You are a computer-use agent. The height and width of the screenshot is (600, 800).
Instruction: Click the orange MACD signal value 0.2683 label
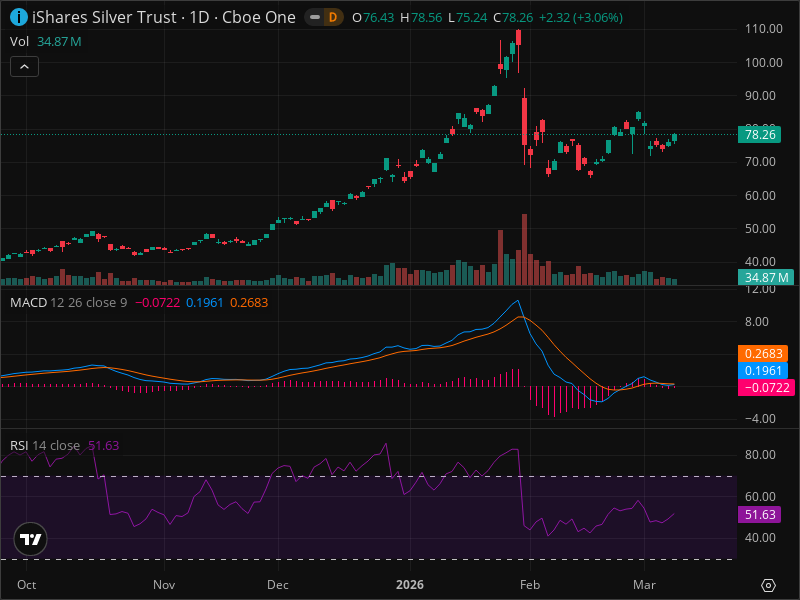tap(763, 354)
